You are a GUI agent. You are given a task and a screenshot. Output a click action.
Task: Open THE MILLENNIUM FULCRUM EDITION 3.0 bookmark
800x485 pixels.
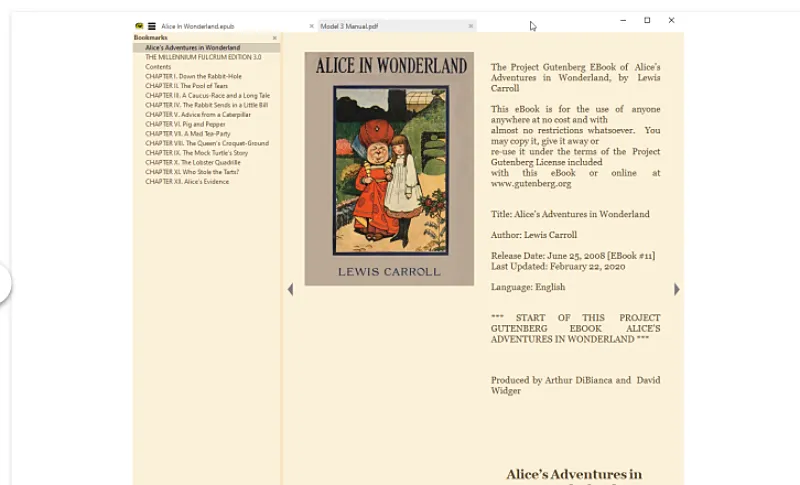pos(203,57)
